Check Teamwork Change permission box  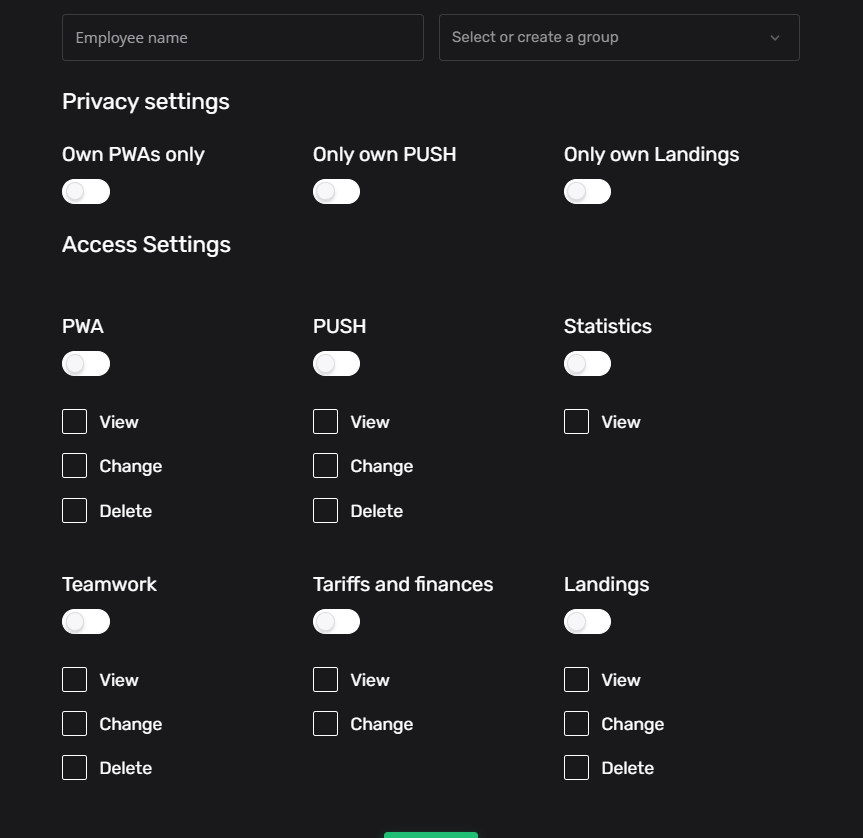(75, 724)
